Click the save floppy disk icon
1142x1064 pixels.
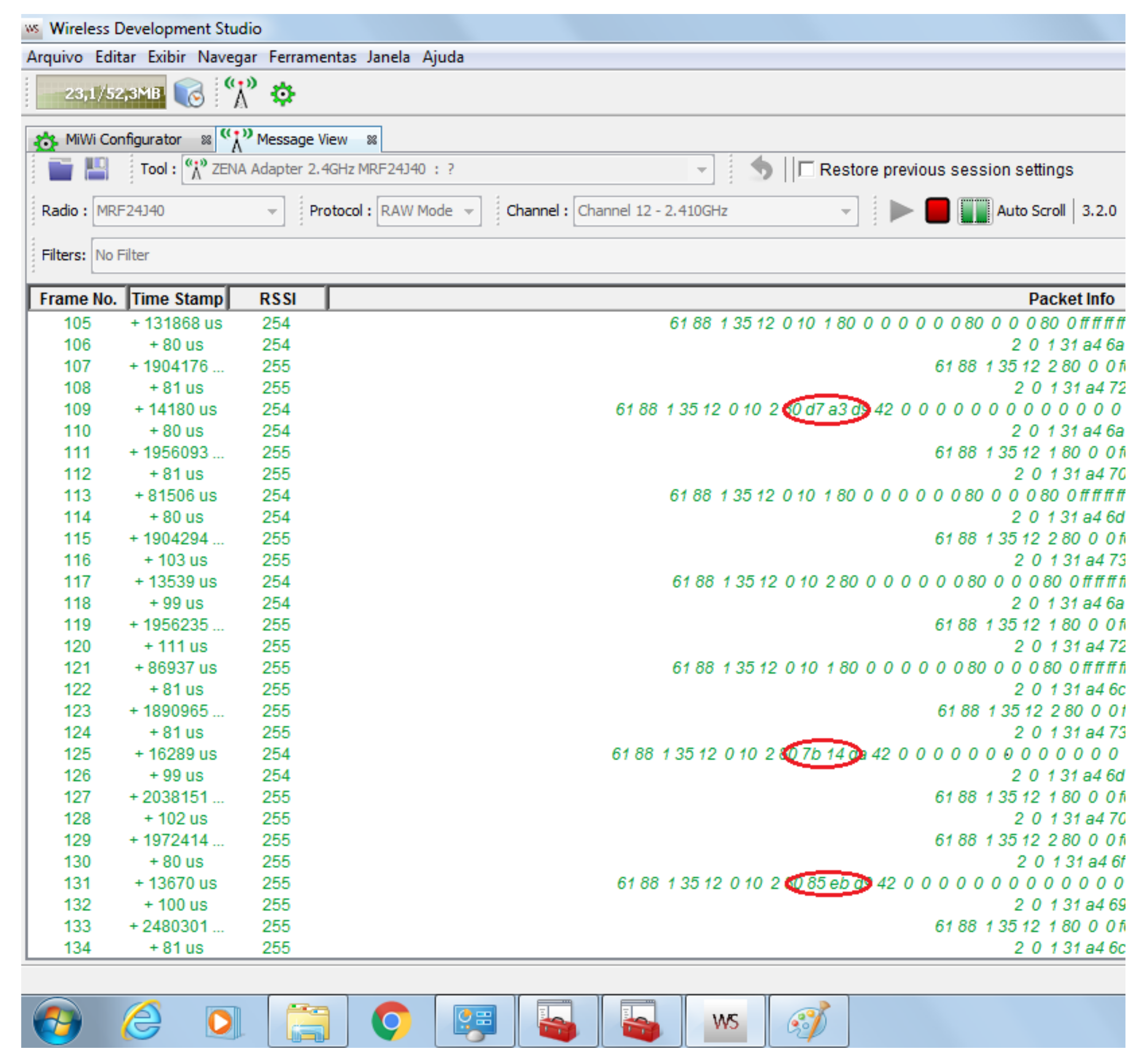[96, 169]
